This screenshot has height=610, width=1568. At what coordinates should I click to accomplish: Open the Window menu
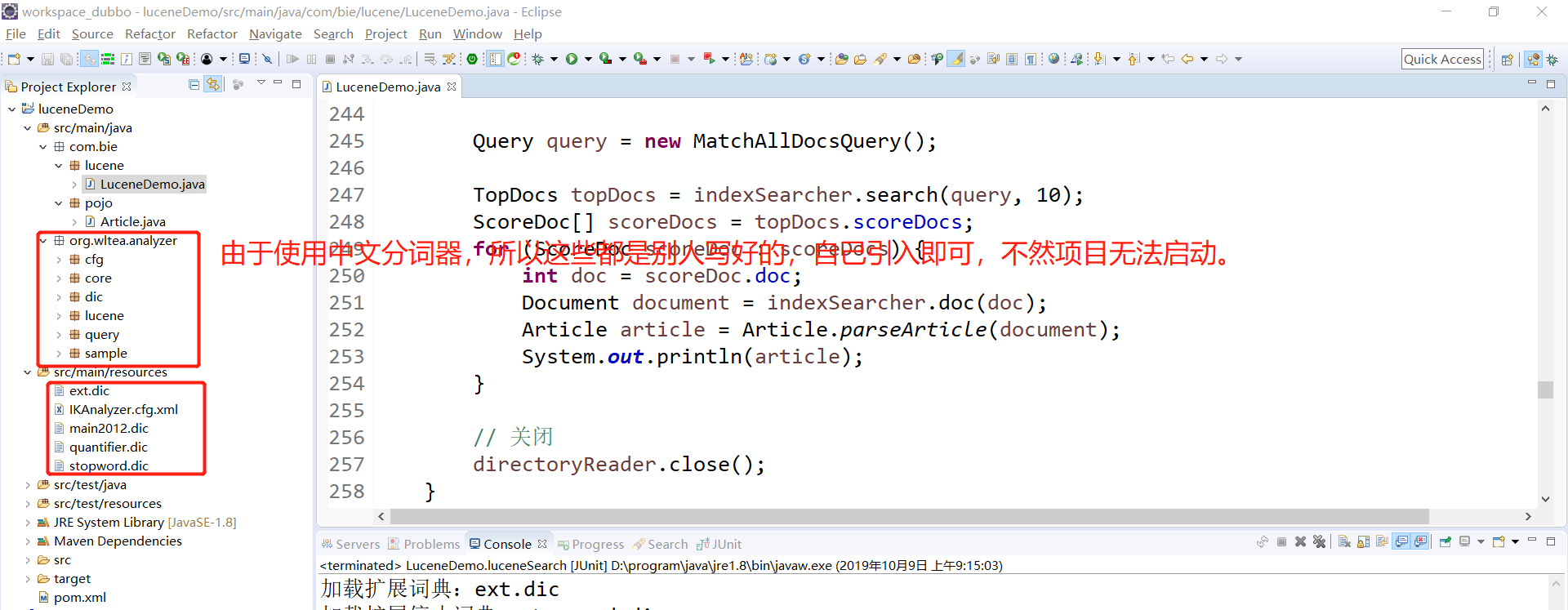pos(477,33)
